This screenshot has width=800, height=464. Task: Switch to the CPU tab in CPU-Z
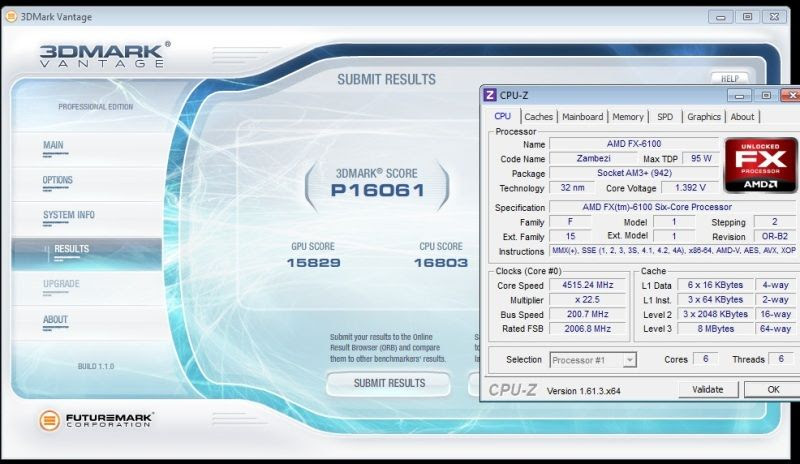pos(503,116)
